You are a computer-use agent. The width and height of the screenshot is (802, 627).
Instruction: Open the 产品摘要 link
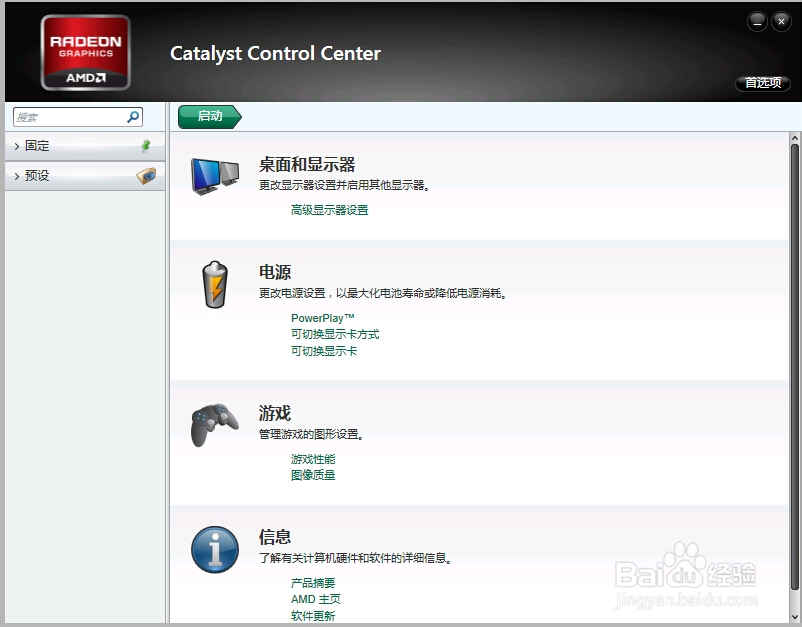click(x=313, y=583)
